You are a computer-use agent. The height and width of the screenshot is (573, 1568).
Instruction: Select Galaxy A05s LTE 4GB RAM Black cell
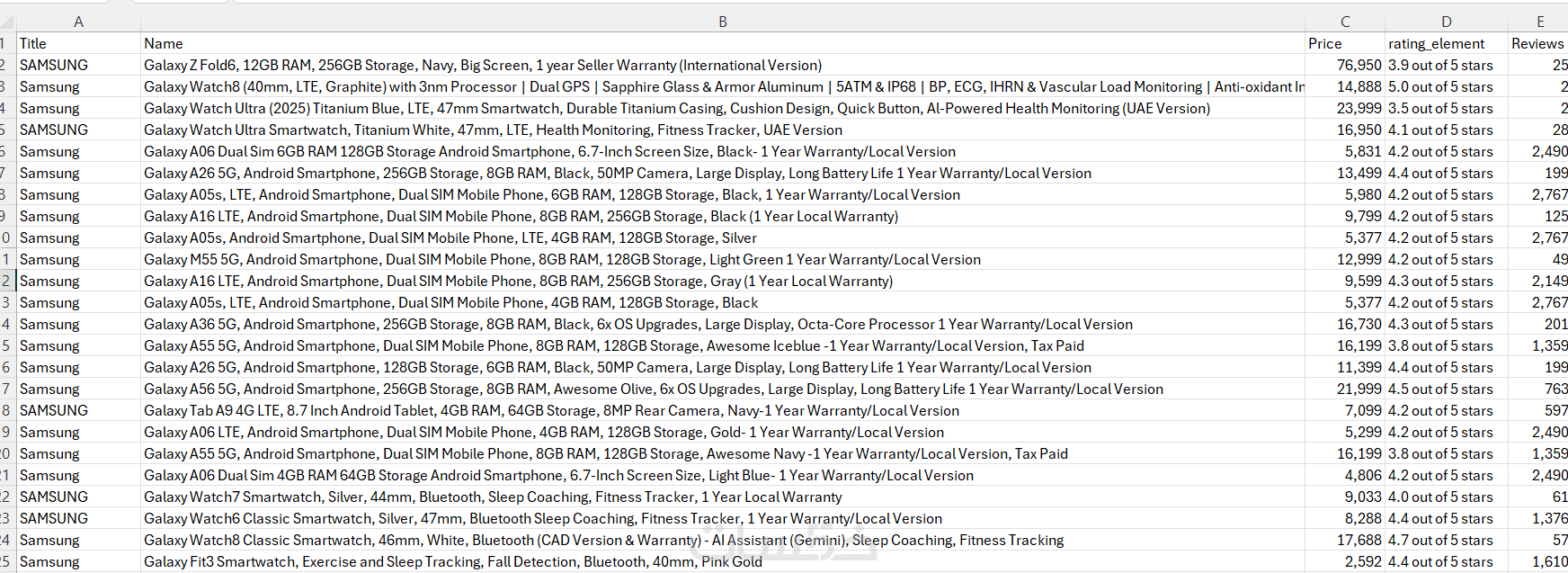pos(723,302)
